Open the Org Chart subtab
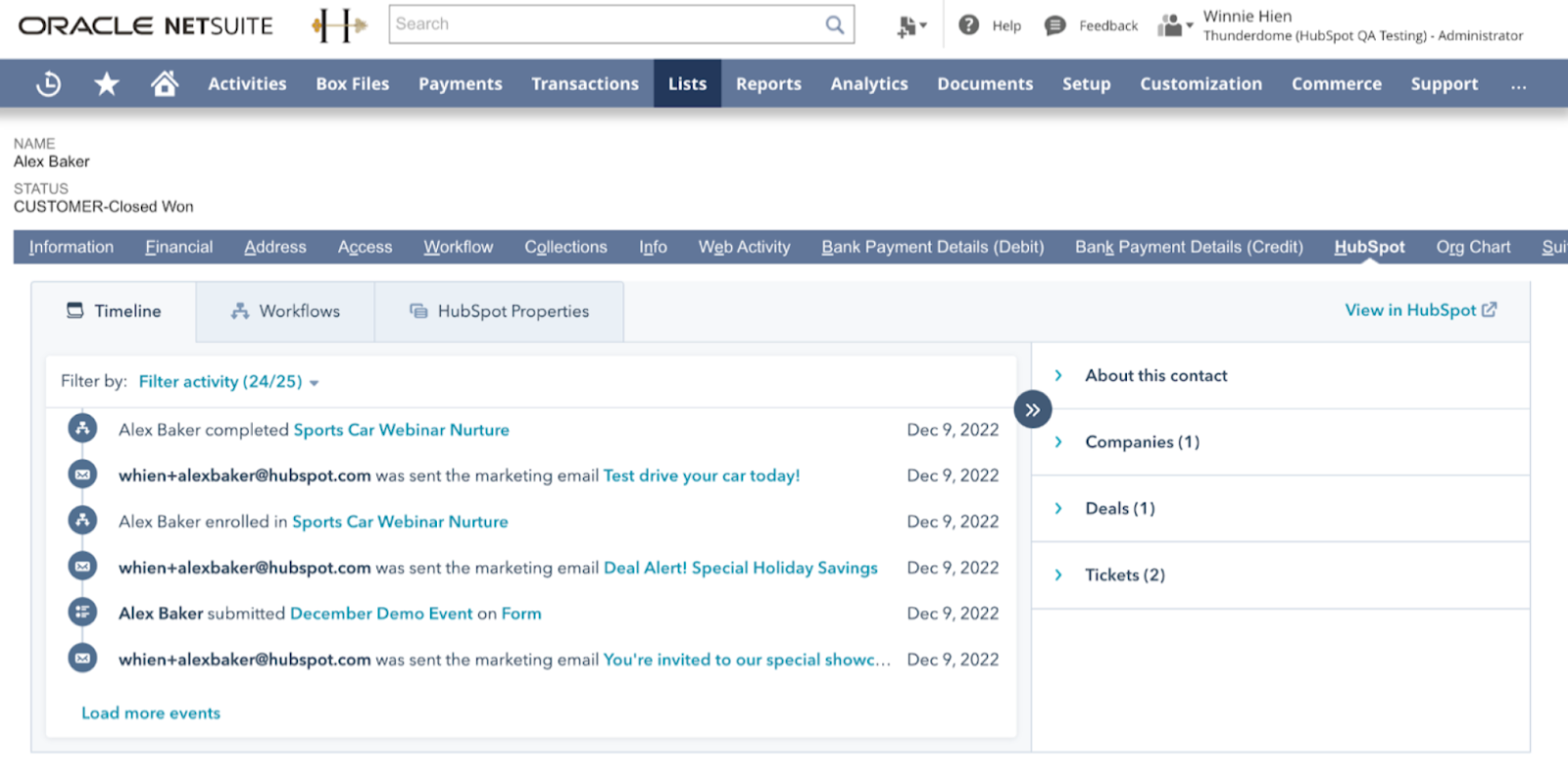1568x784 pixels. (x=1473, y=247)
